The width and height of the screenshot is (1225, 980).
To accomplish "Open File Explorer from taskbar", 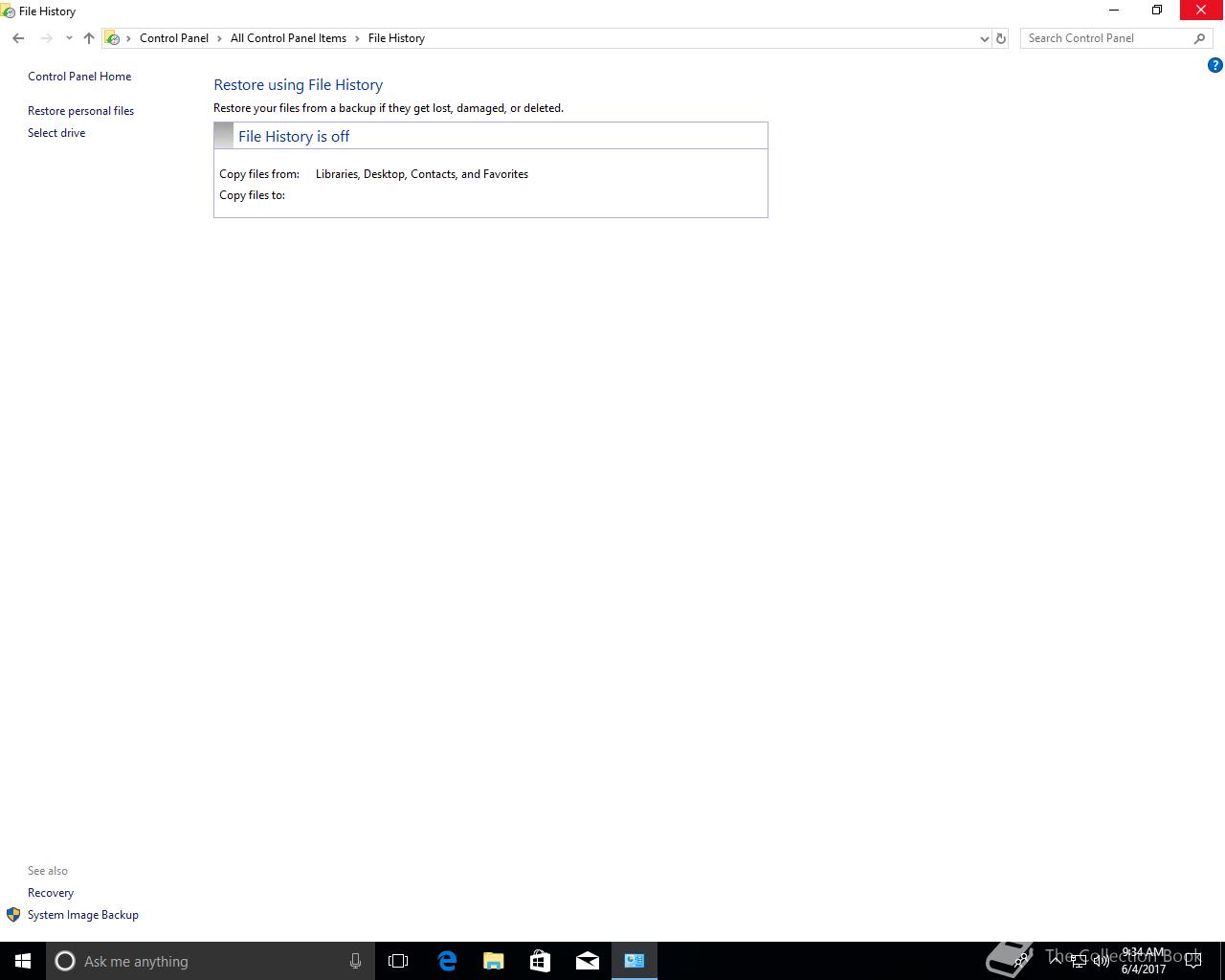I will coord(494,961).
